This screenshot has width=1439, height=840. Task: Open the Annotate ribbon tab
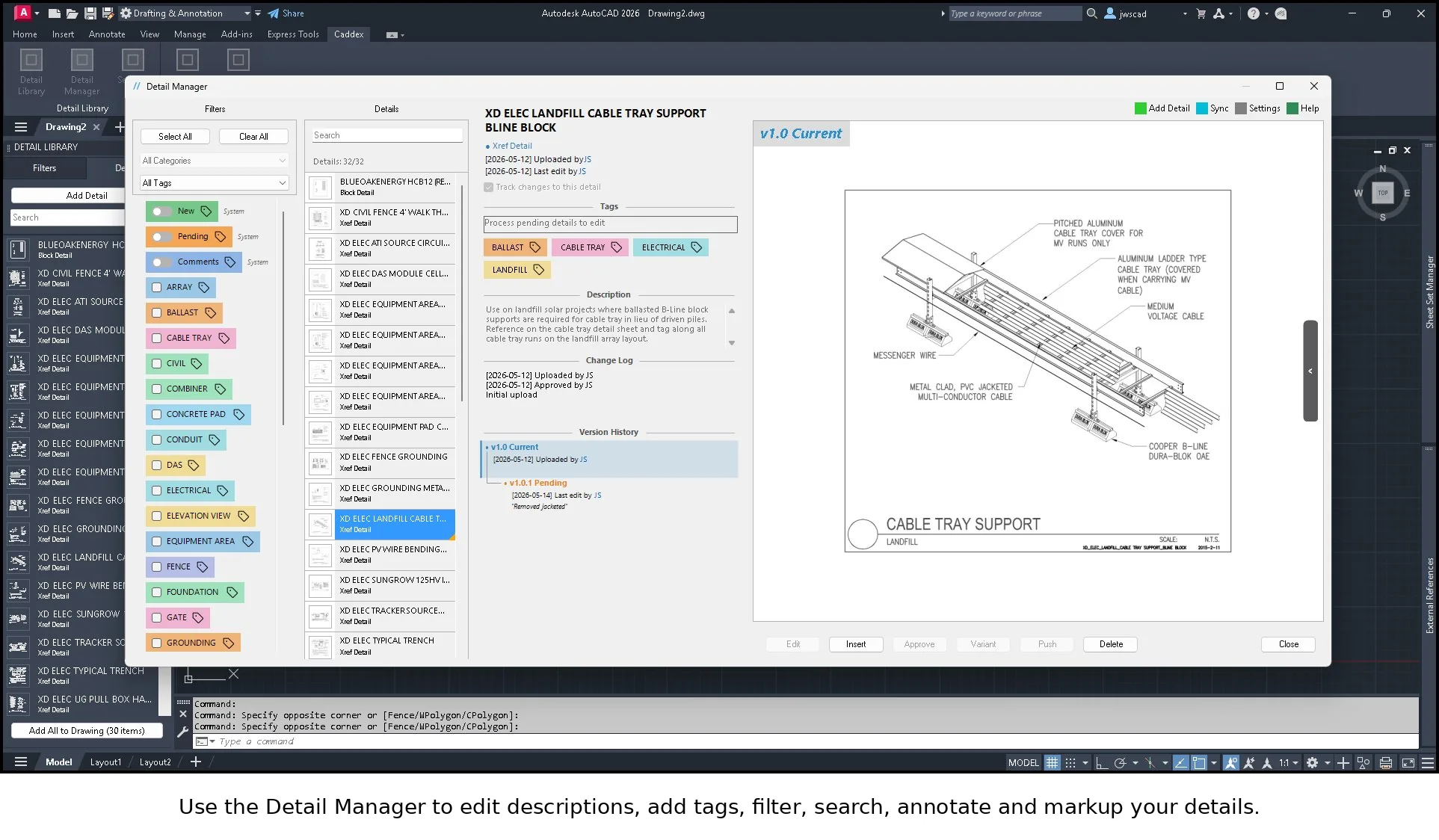pyautogui.click(x=107, y=34)
